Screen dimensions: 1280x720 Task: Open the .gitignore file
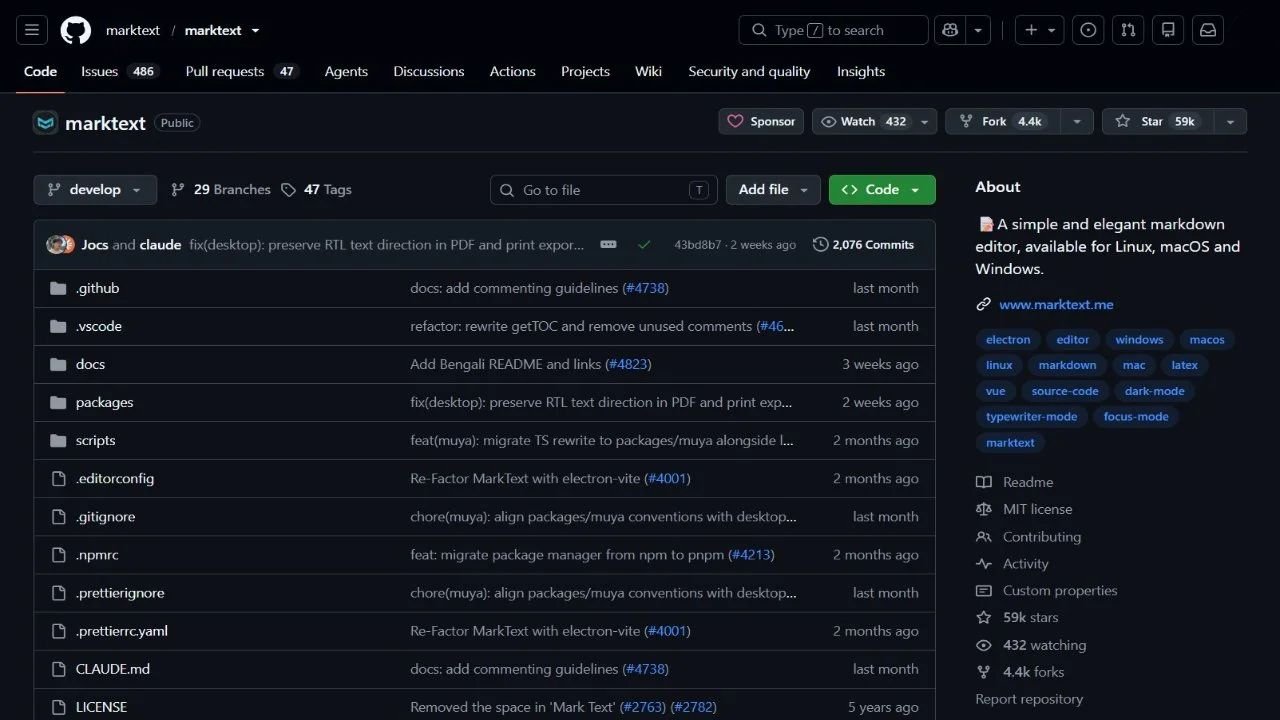(106, 517)
